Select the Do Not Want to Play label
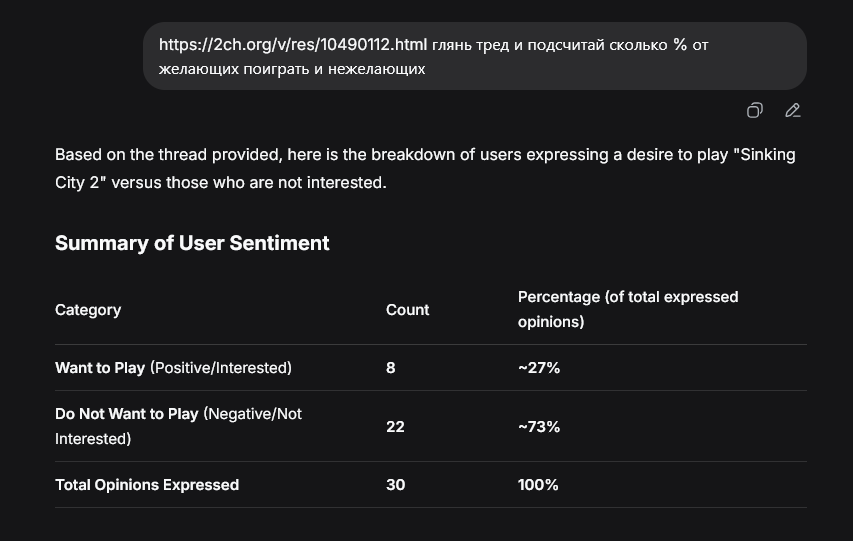The height and width of the screenshot is (541, 853). click(127, 414)
